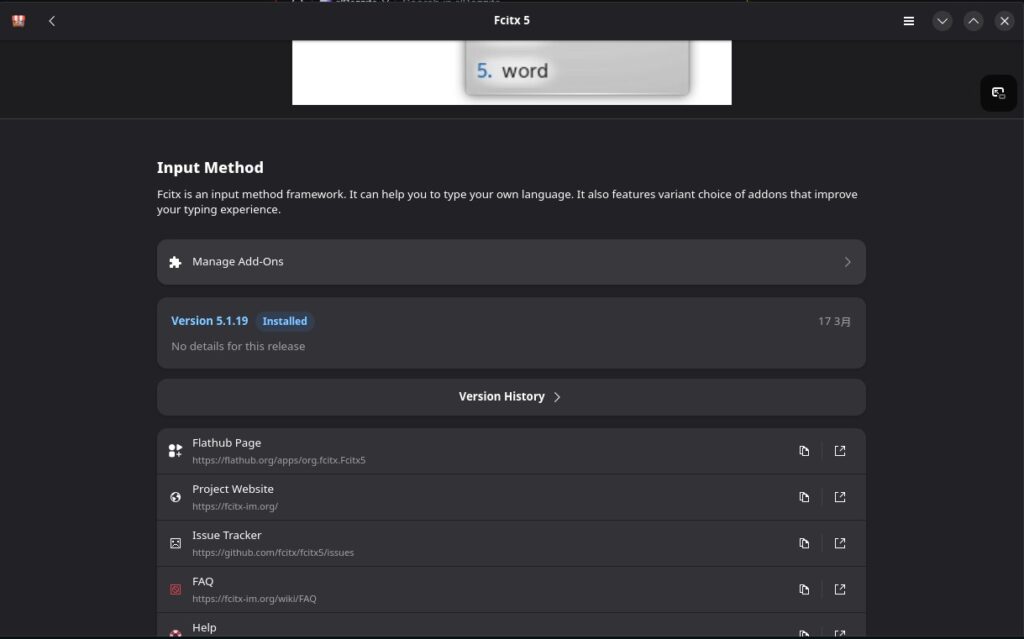The height and width of the screenshot is (639, 1024).
Task: Open the hamburger main menu
Action: tap(908, 21)
